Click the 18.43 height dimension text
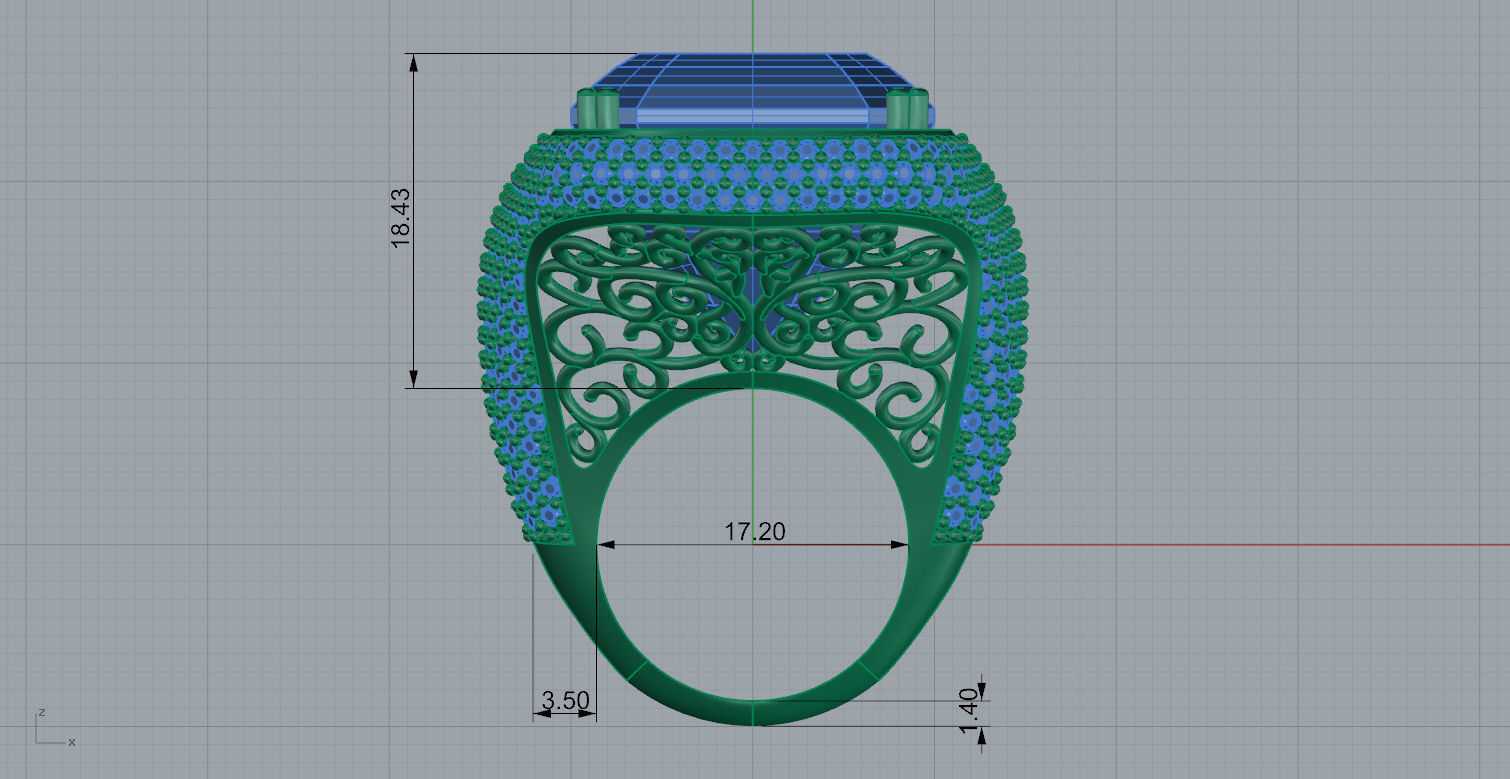The image size is (1510, 779). pos(400,219)
